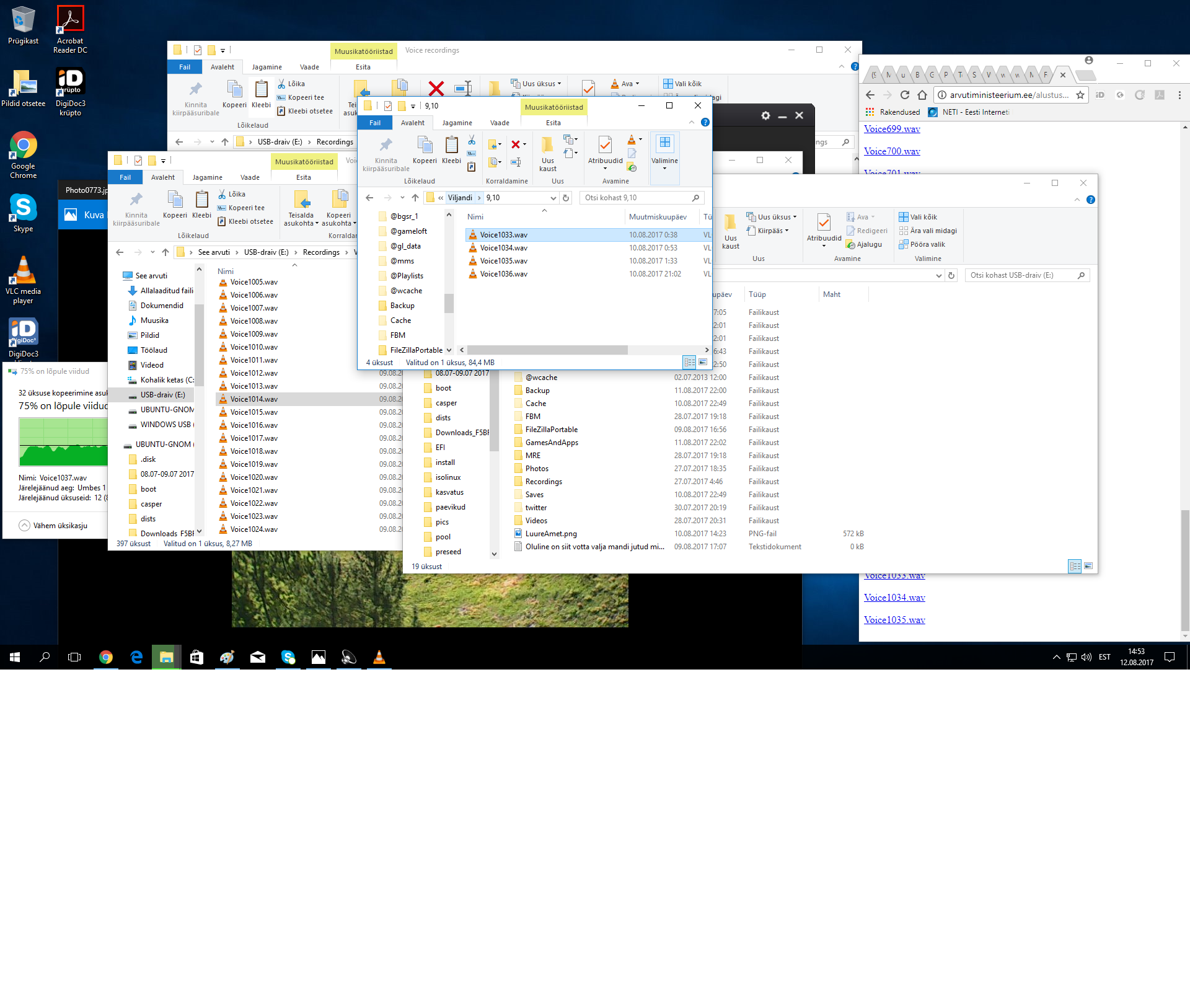Click the red X delete icon in 9,10 ribbon
Screen dimensions: 1190x1008
click(516, 144)
